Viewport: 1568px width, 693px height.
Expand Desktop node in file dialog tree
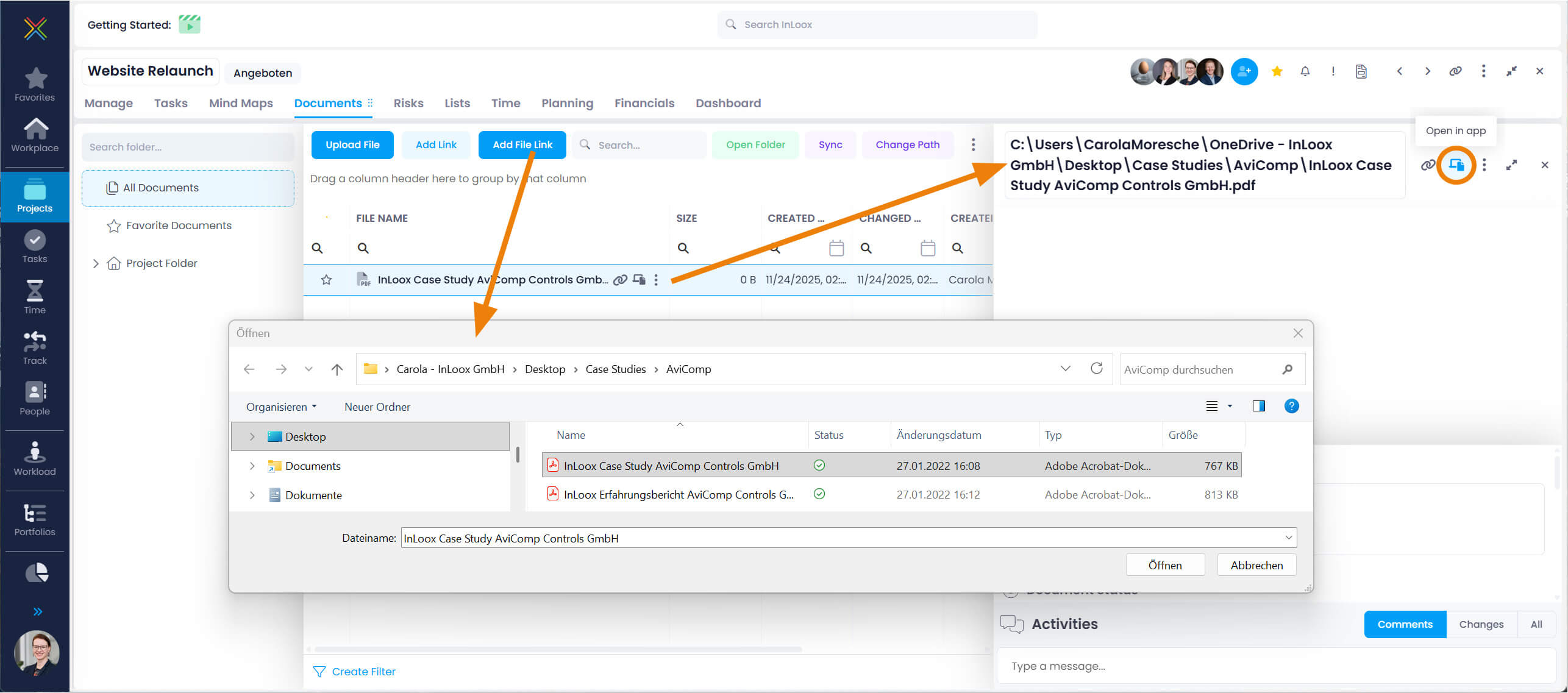[252, 436]
